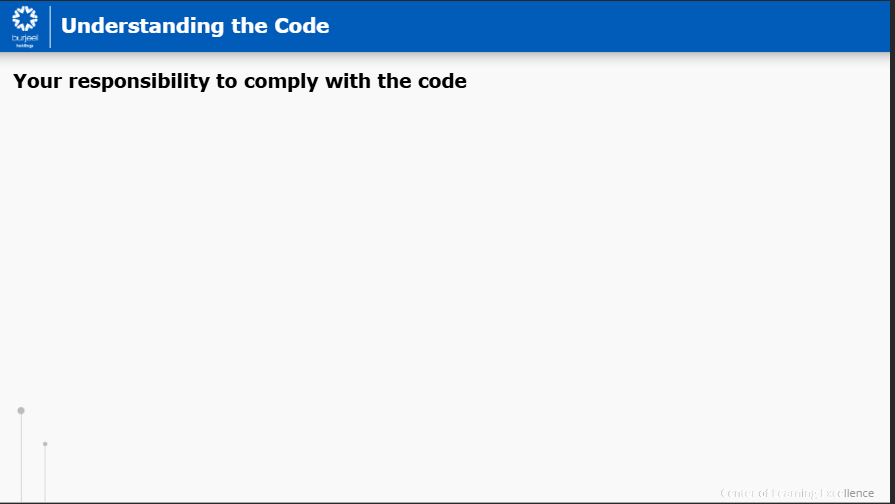Click faded 'Center' in footer watermark
895x504 pixels.
[737, 493]
